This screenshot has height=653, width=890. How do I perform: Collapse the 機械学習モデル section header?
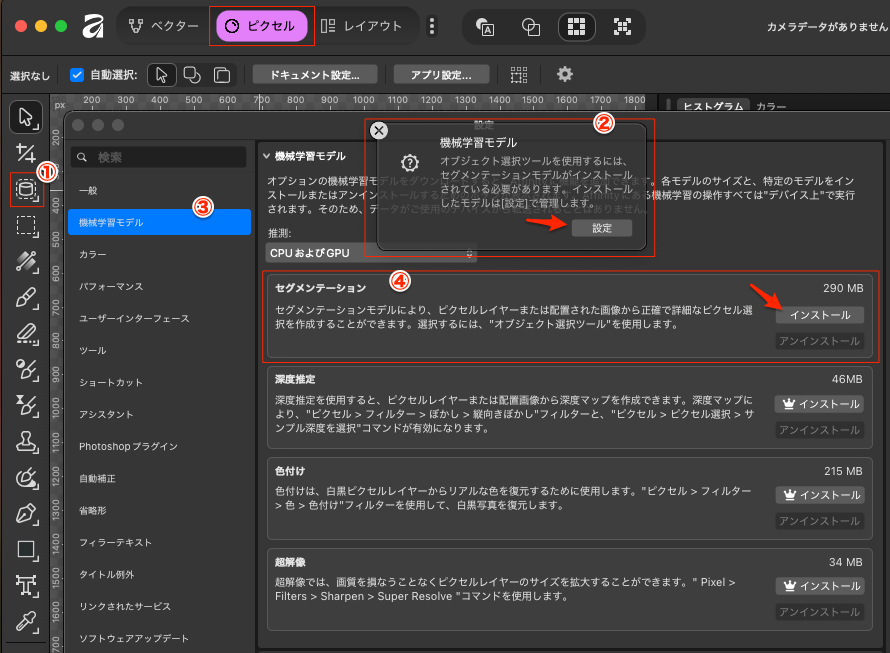point(266,156)
